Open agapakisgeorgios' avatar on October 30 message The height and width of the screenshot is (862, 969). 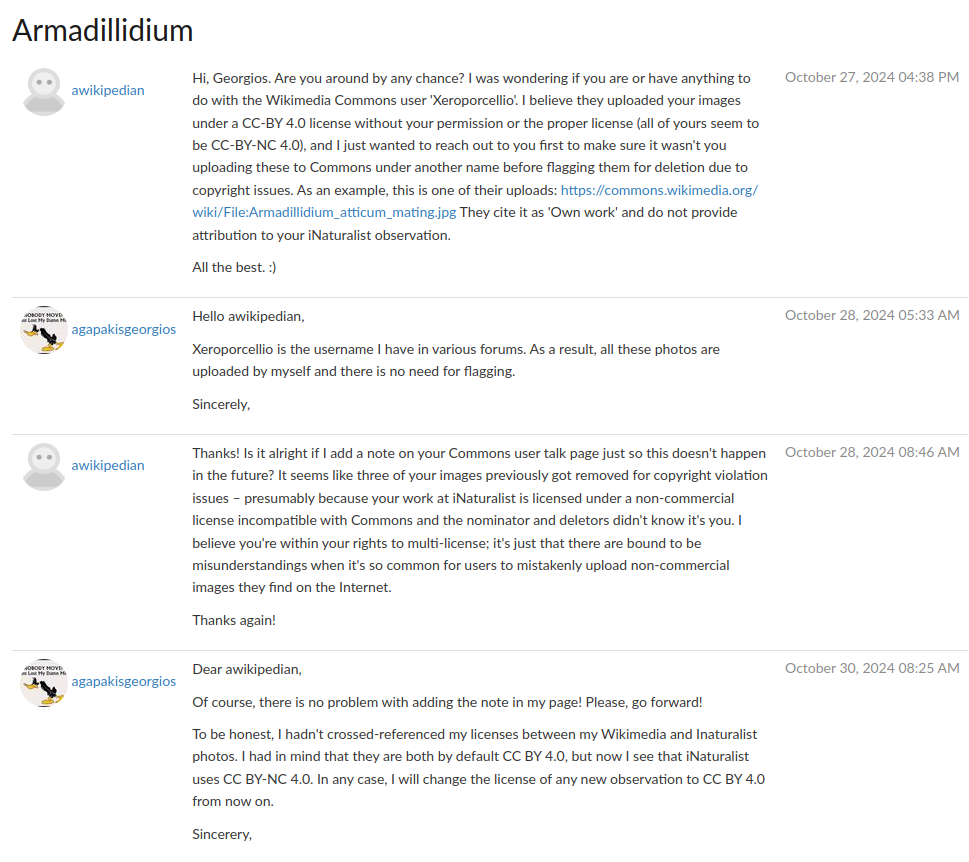coord(44,682)
